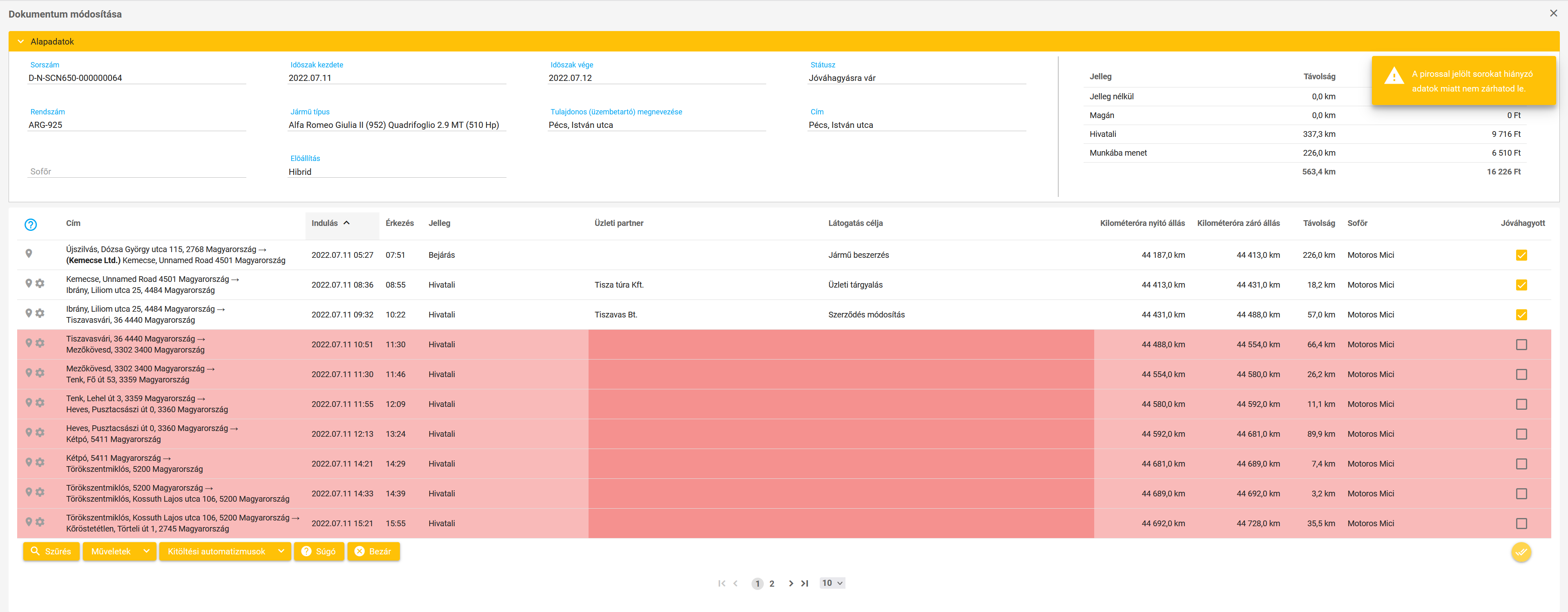Click the round yellow approve-all checkmark button
This screenshot has width=1568, height=612.
pyautogui.click(x=1521, y=552)
